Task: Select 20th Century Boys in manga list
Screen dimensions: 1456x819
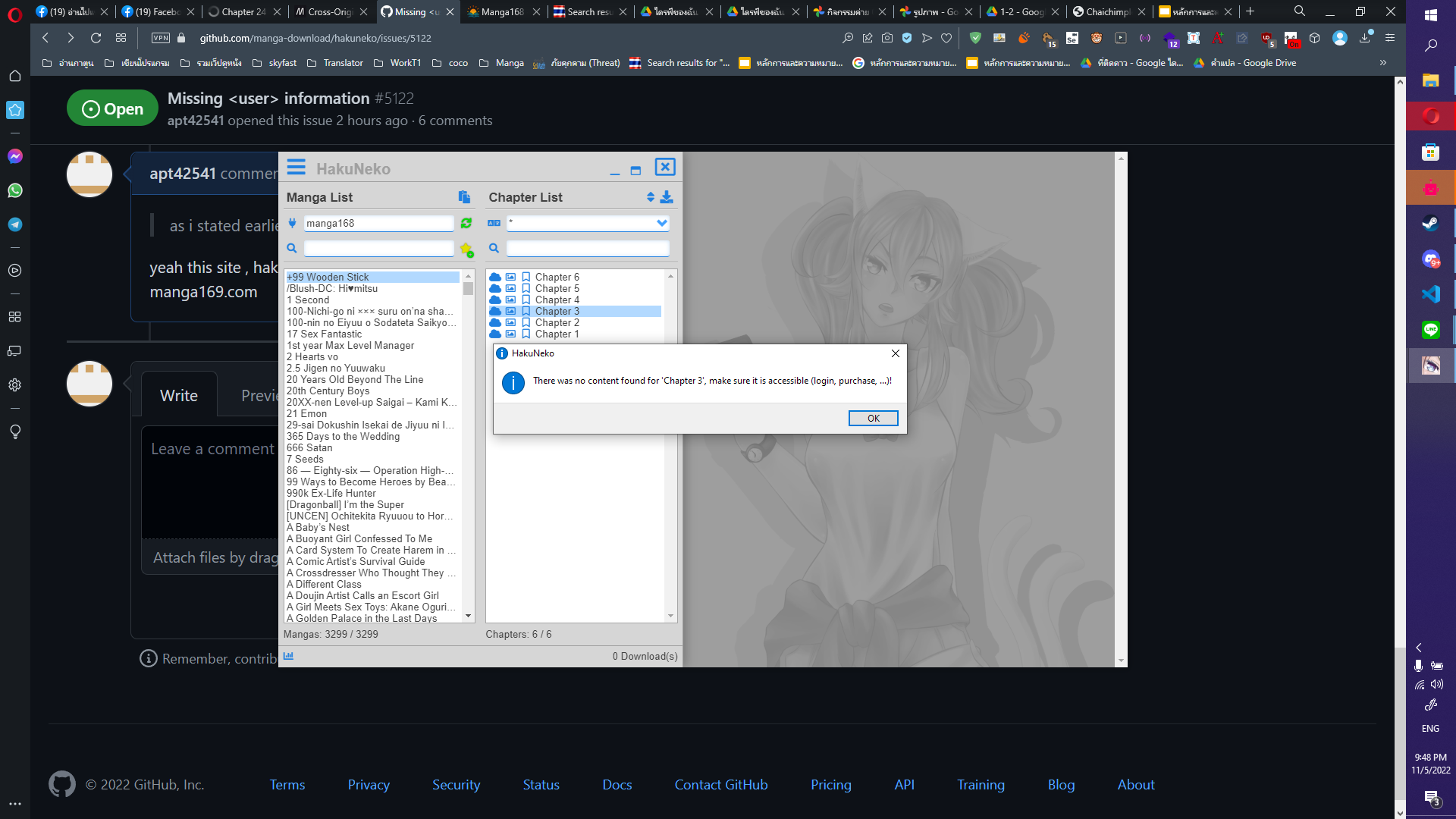Action: [x=328, y=391]
